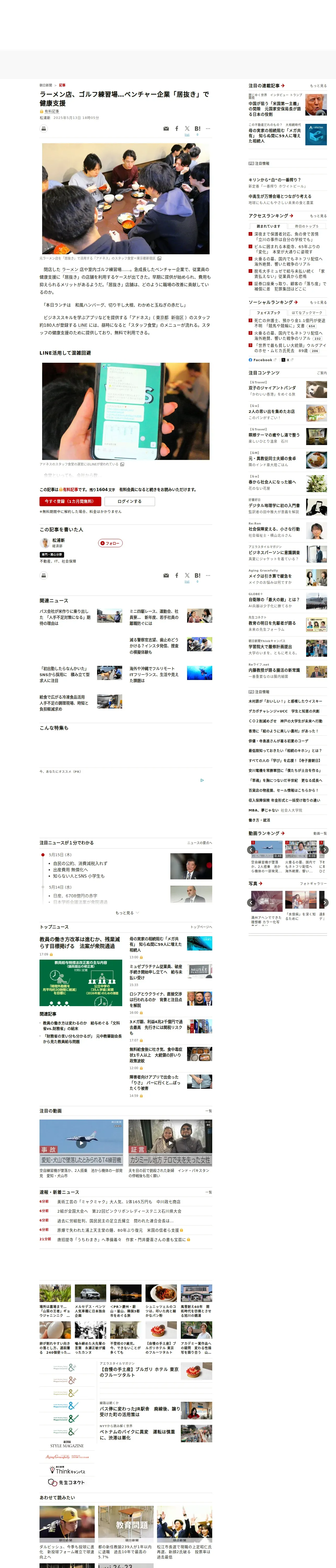Open the ご案内 link beside 注目コンテンツ
Screen dimensions: 336x1568
pos(321,373)
